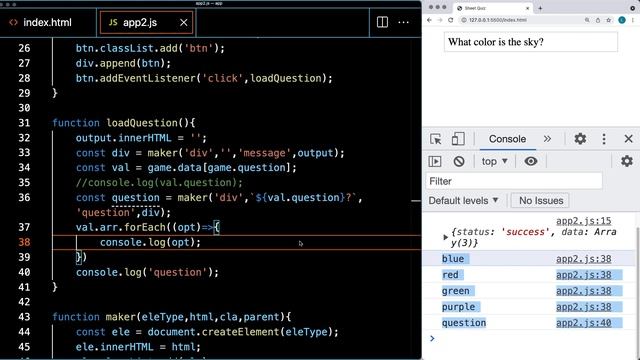Split the editor with the layout icon

[x=382, y=22]
